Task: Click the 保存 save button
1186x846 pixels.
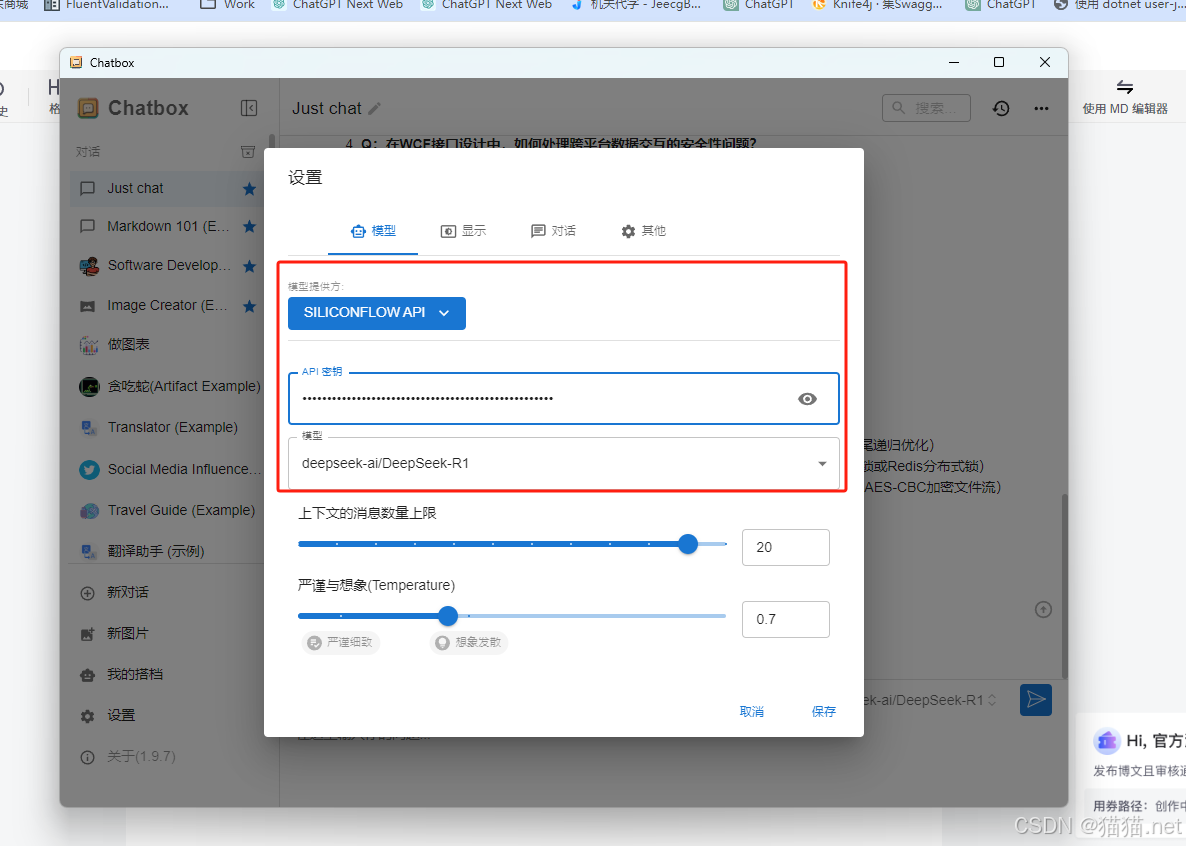Action: click(x=824, y=711)
